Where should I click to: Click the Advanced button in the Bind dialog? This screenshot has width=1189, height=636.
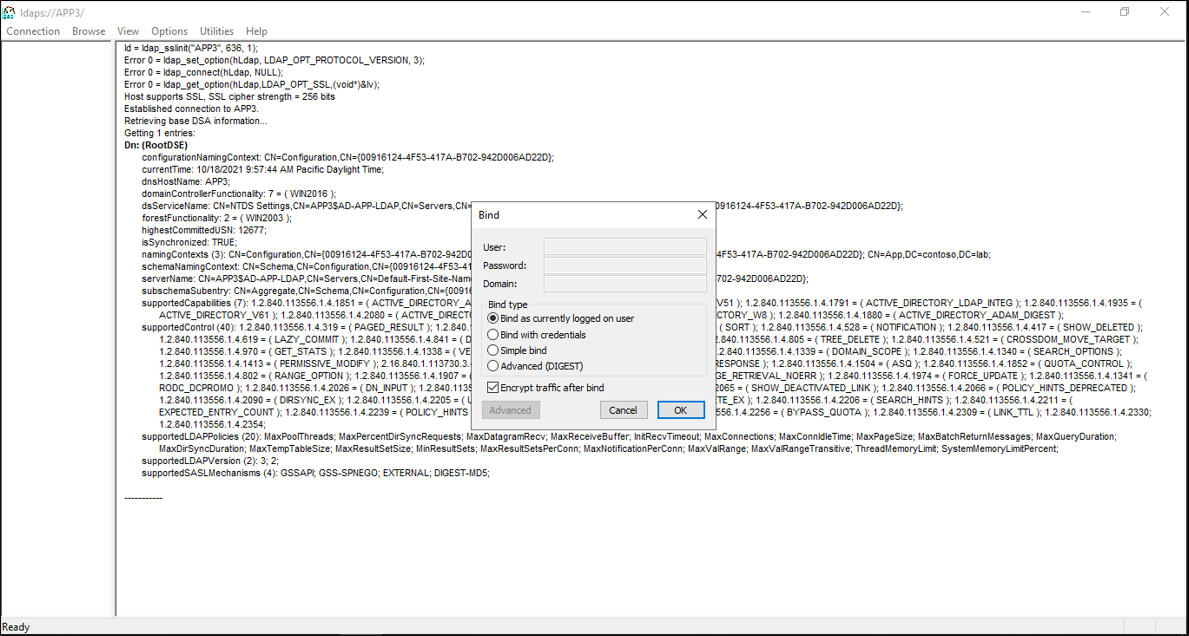pos(510,409)
